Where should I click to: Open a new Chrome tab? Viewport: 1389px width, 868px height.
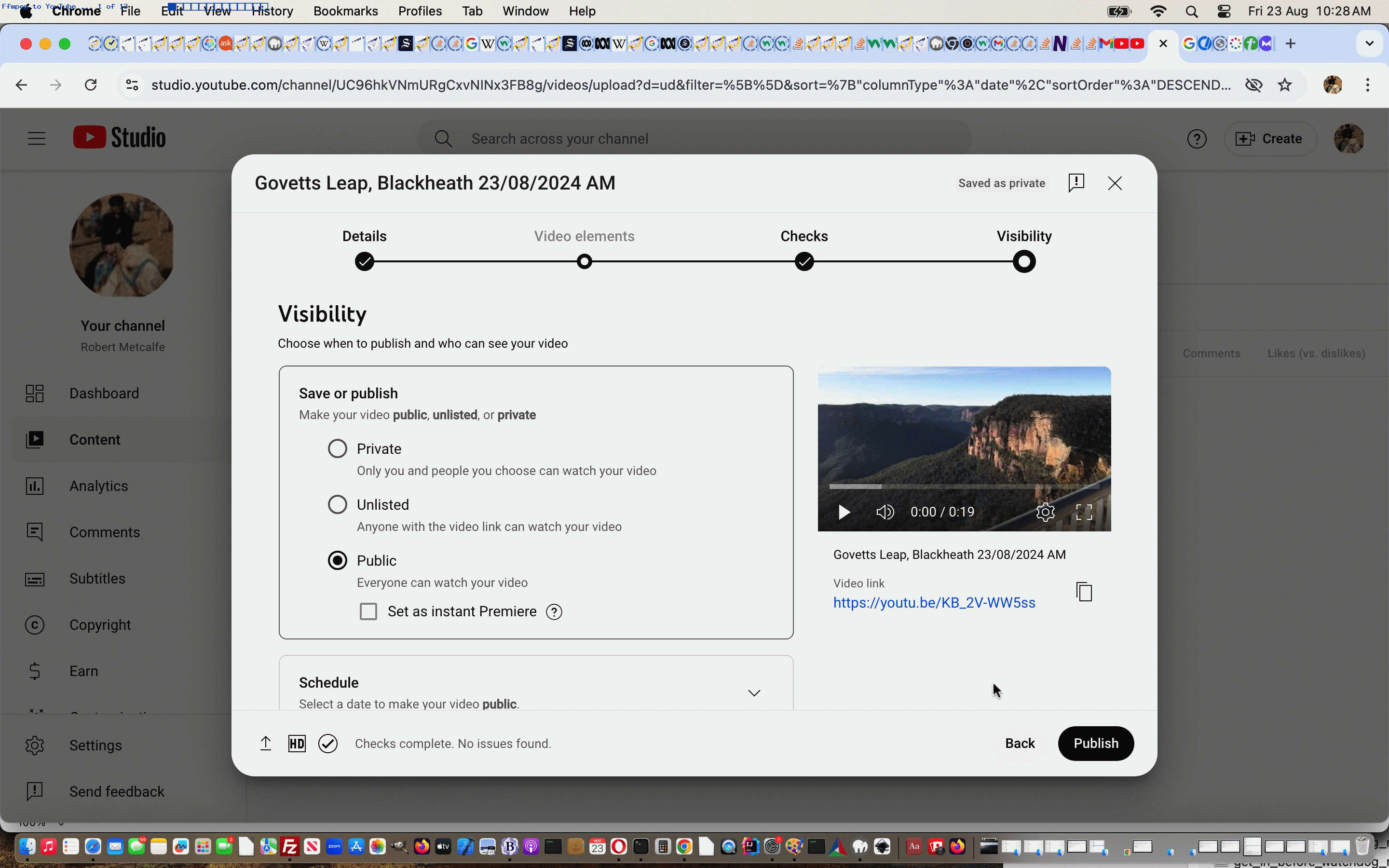click(1291, 43)
